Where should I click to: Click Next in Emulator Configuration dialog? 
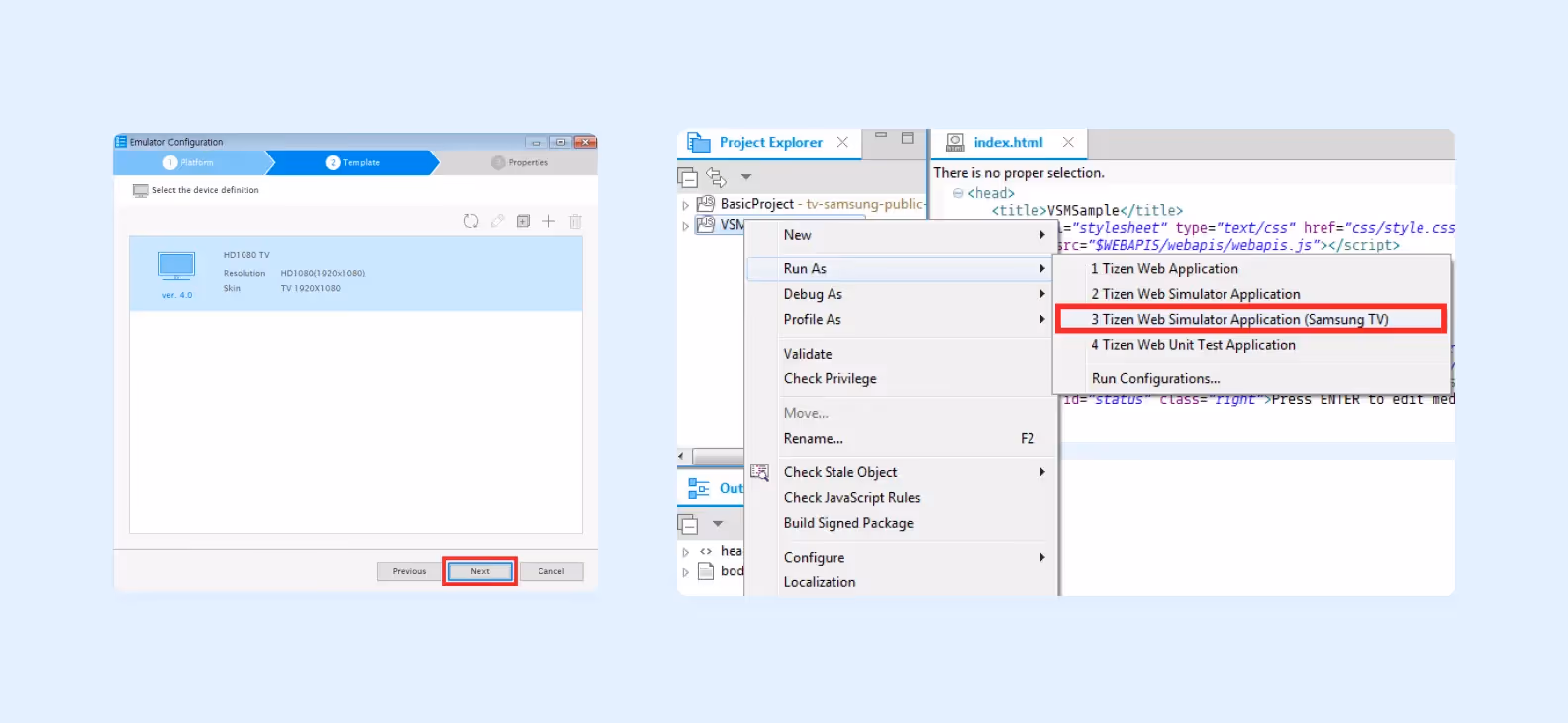pos(480,571)
